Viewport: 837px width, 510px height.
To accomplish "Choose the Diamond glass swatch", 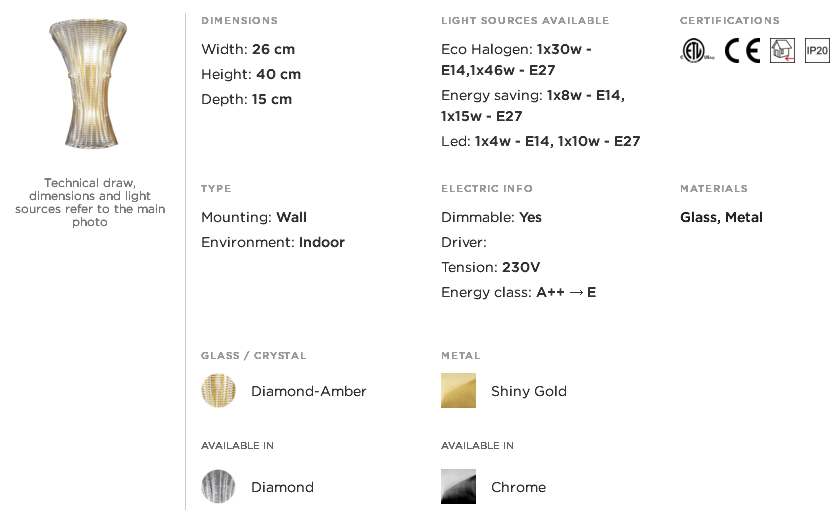I will tap(218, 487).
